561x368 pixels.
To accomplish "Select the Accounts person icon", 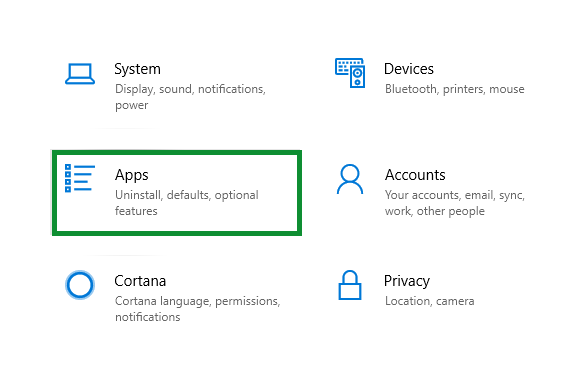I will point(350,179).
